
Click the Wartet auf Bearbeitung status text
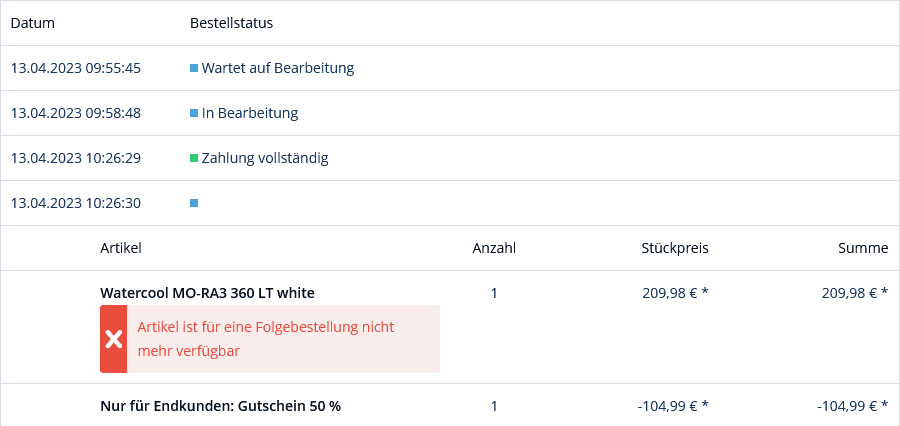click(x=277, y=68)
